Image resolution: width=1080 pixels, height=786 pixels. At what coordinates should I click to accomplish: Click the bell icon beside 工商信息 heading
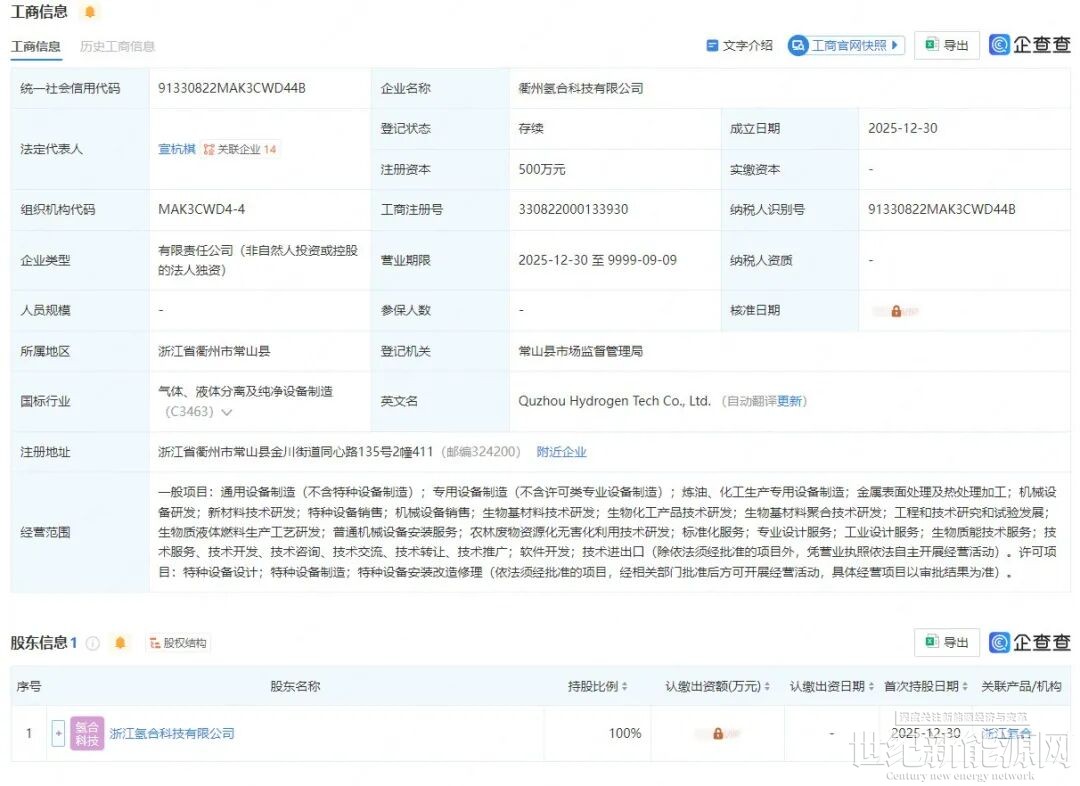coord(90,12)
